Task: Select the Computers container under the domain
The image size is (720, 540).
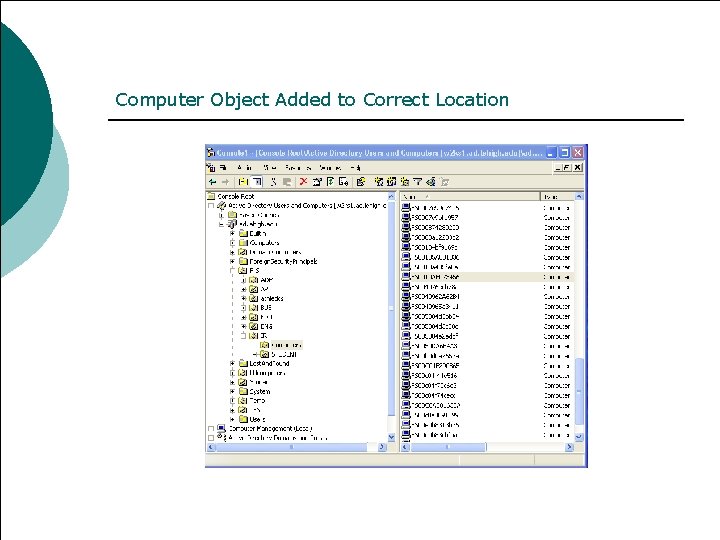Action: (x=264, y=242)
